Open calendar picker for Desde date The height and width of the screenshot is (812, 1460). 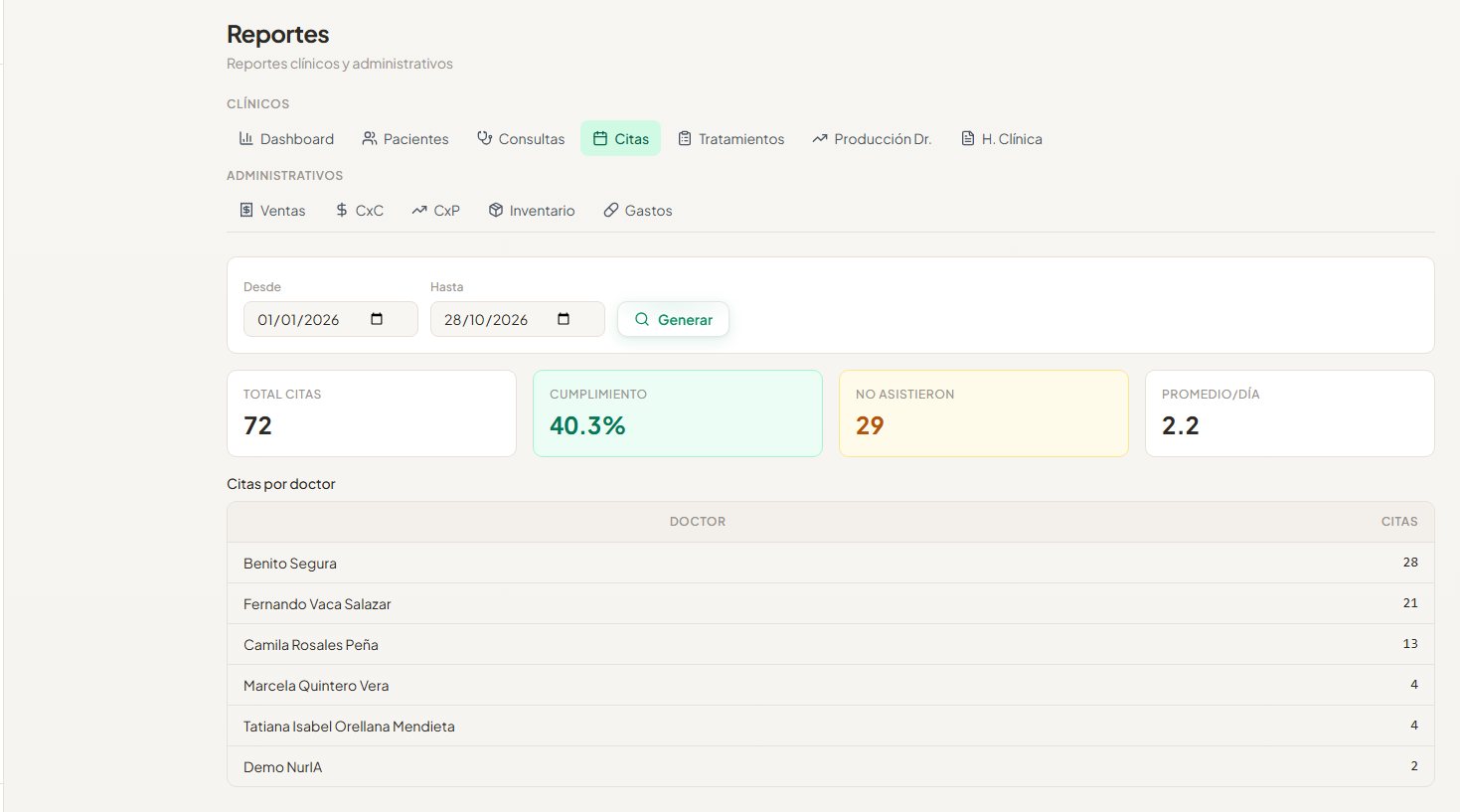pyautogui.click(x=377, y=319)
